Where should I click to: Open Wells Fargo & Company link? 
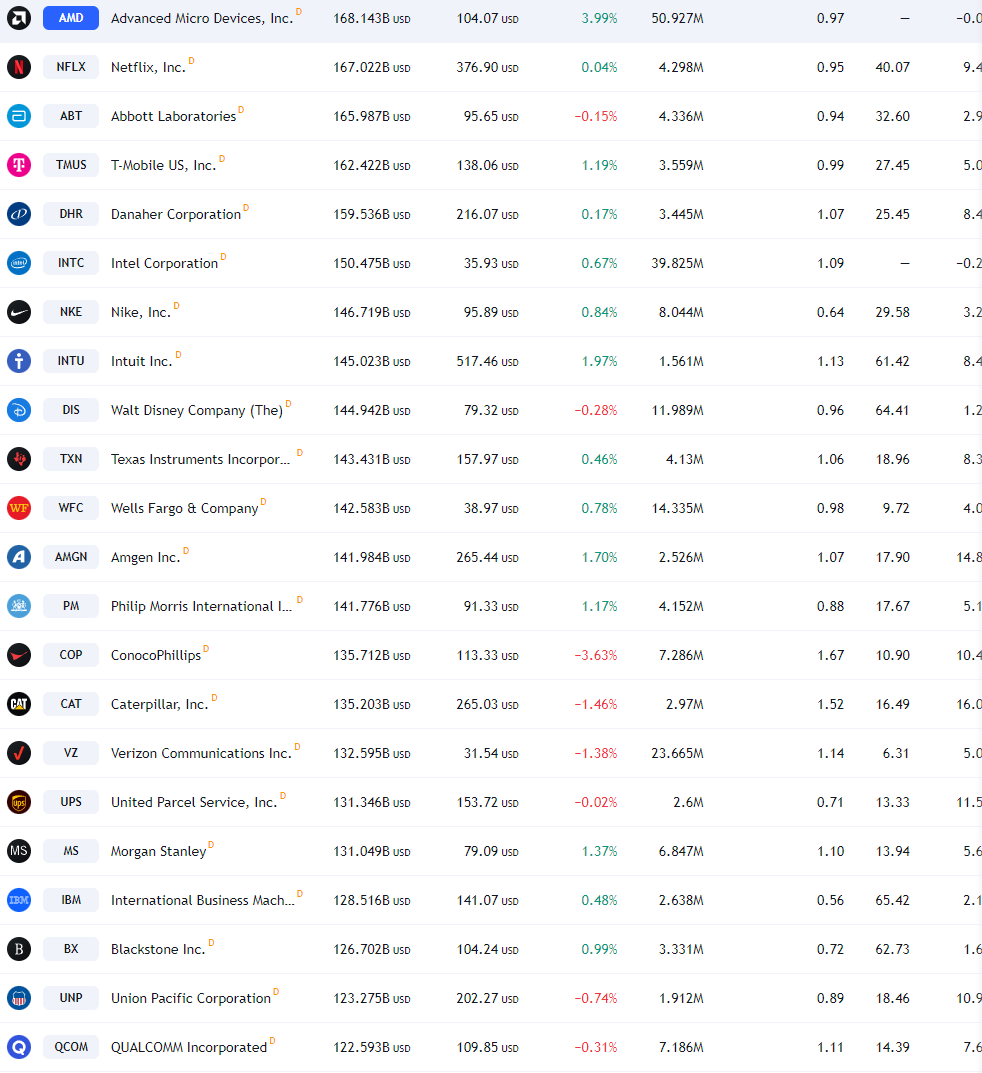185,508
